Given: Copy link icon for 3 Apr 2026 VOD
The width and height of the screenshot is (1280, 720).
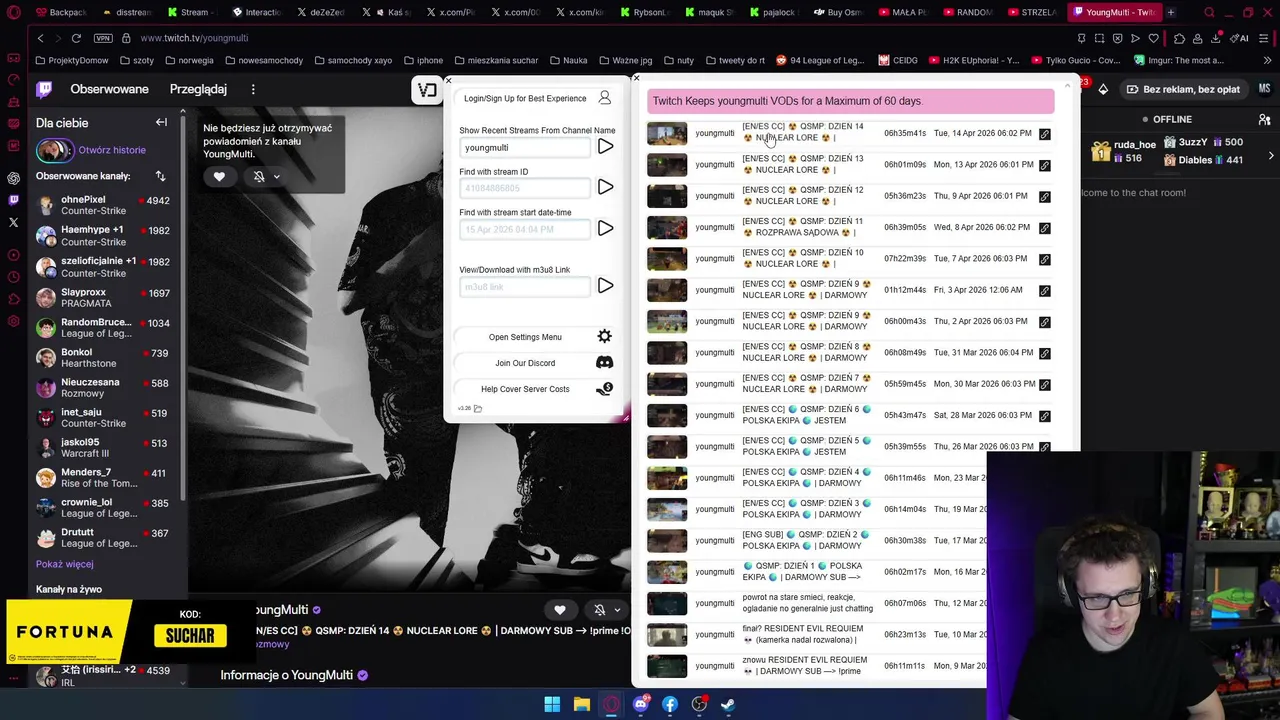Looking at the screenshot, I should (x=1044, y=291).
